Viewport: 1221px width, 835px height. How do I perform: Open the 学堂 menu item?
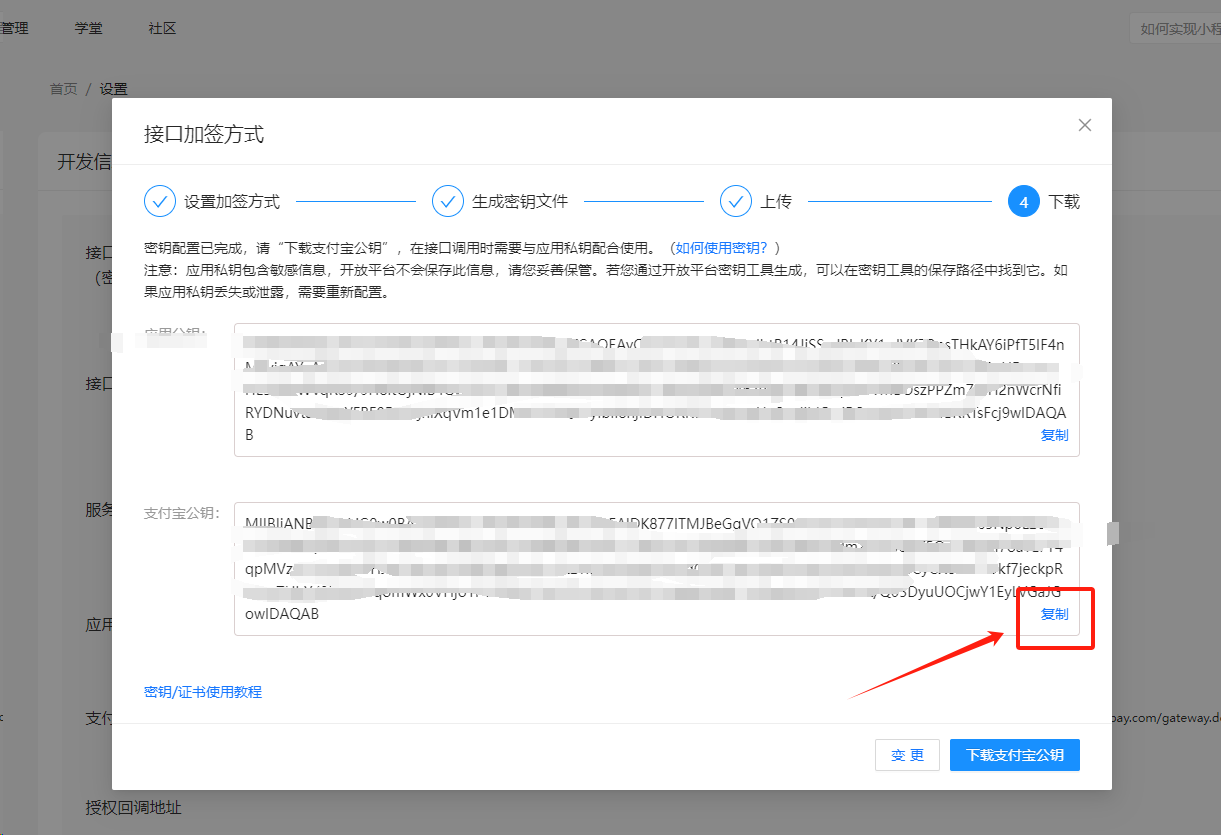[x=88, y=28]
